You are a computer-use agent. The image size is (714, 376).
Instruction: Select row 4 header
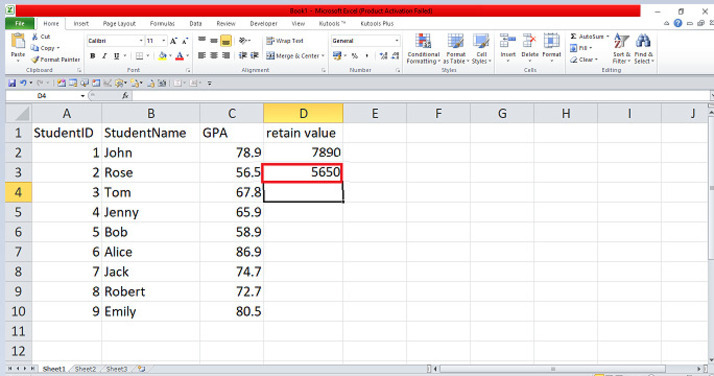(x=18, y=192)
